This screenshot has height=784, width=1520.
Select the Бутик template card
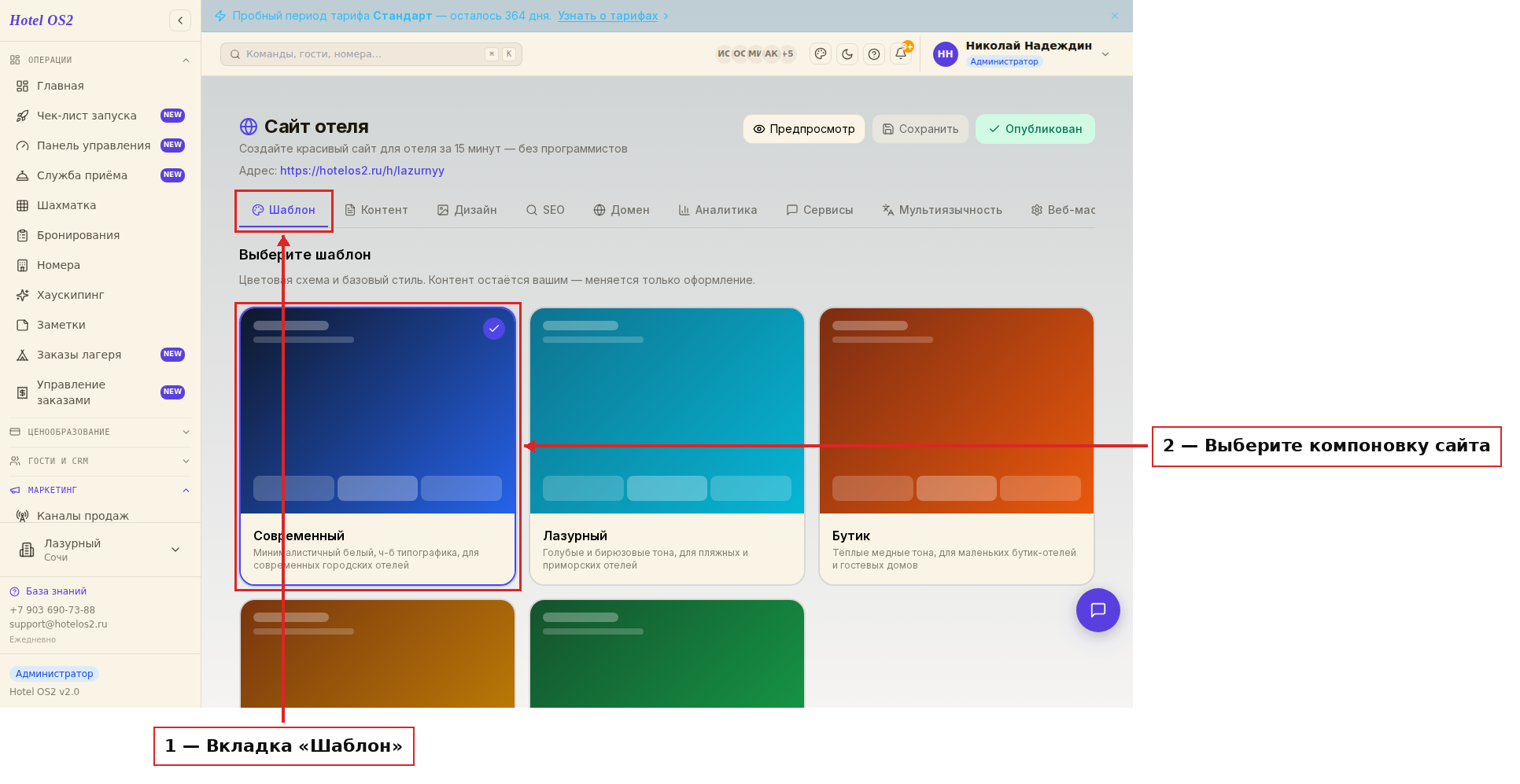pos(957,447)
